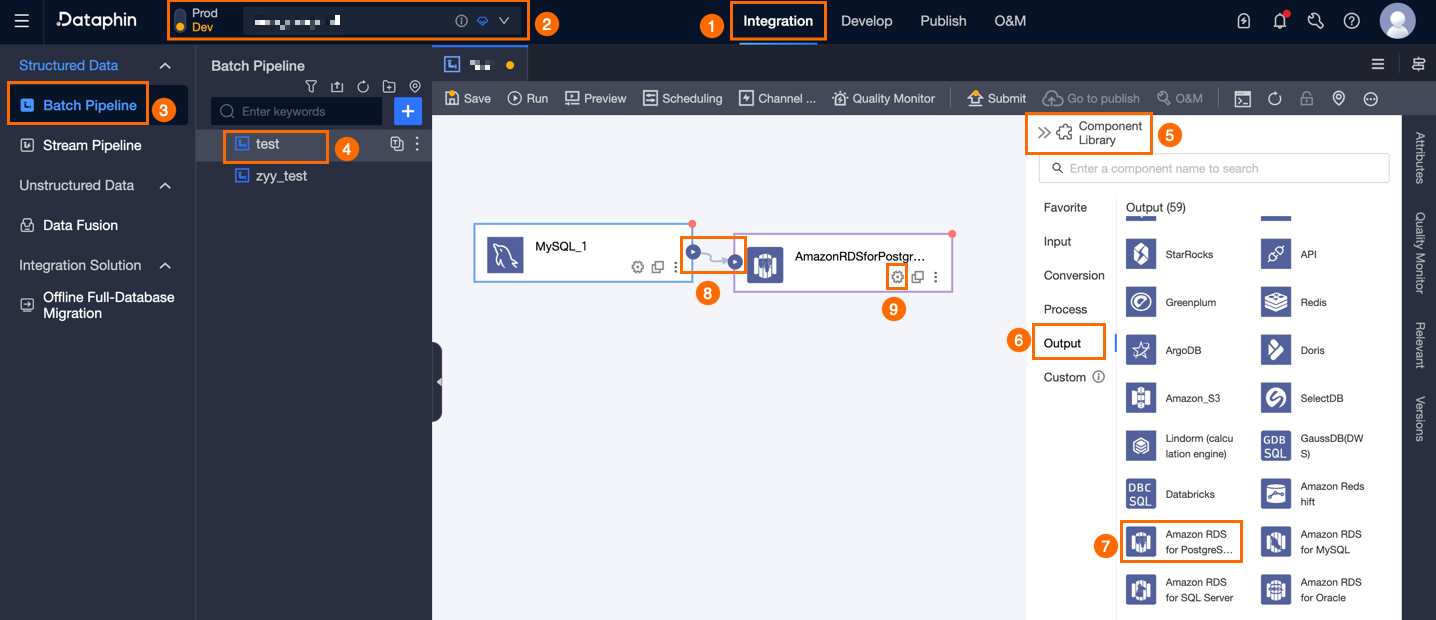This screenshot has height=620, width=1436.
Task: Select the Greenplum output component
Action: [1172, 302]
